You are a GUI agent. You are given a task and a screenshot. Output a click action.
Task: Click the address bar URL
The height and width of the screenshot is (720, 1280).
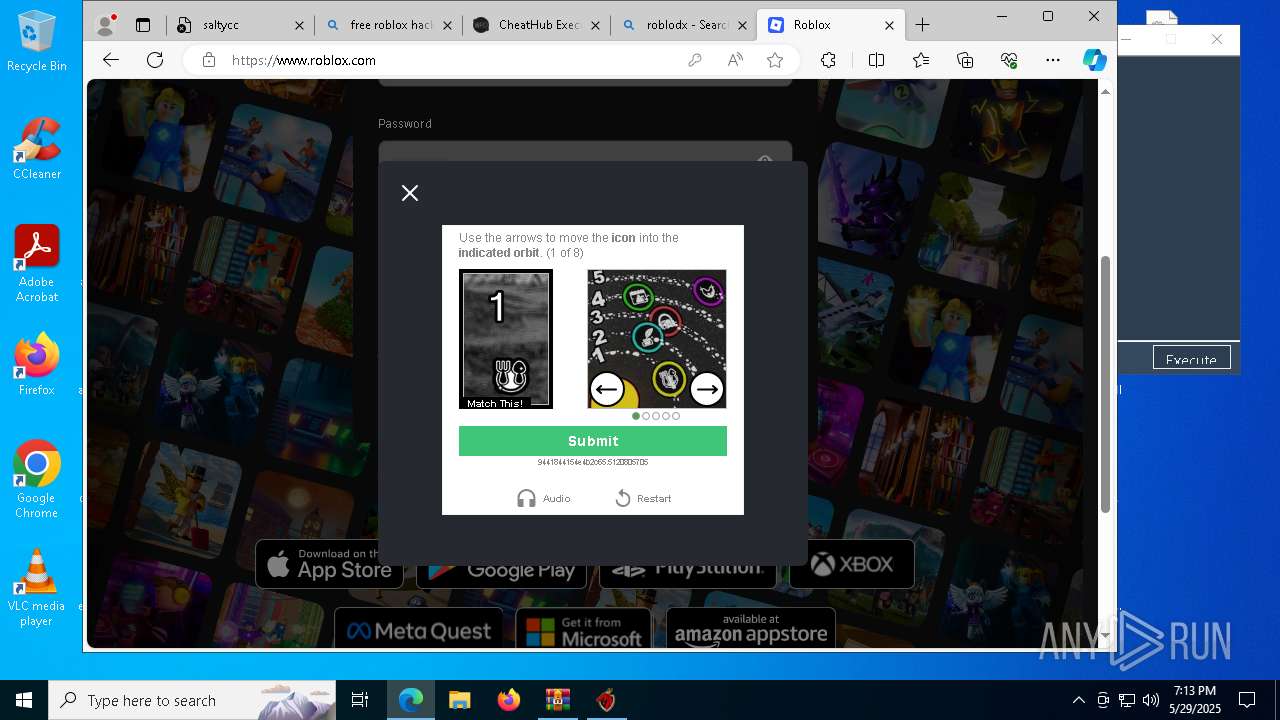tap(304, 60)
